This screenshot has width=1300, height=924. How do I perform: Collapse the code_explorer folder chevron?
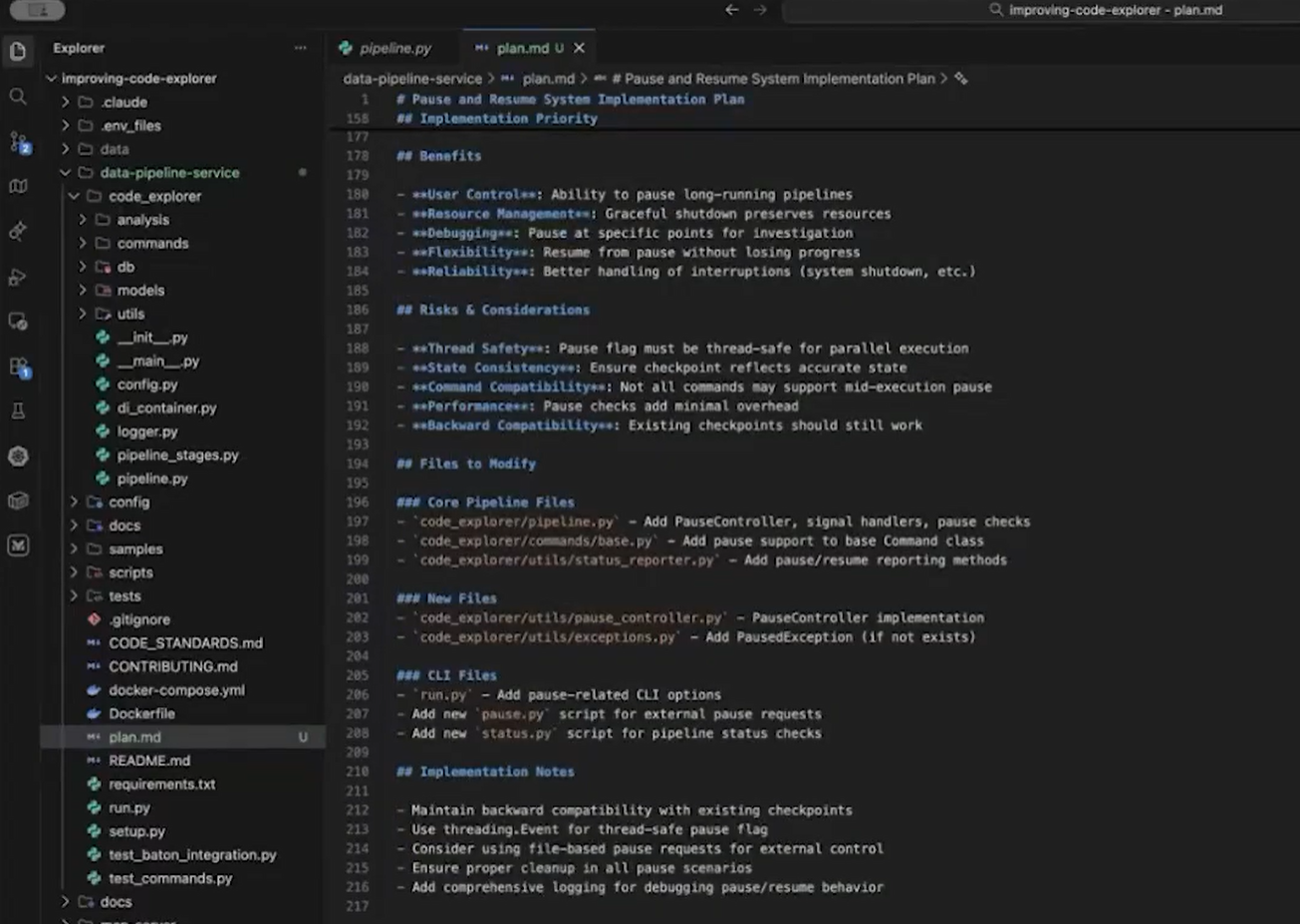[x=75, y=196]
